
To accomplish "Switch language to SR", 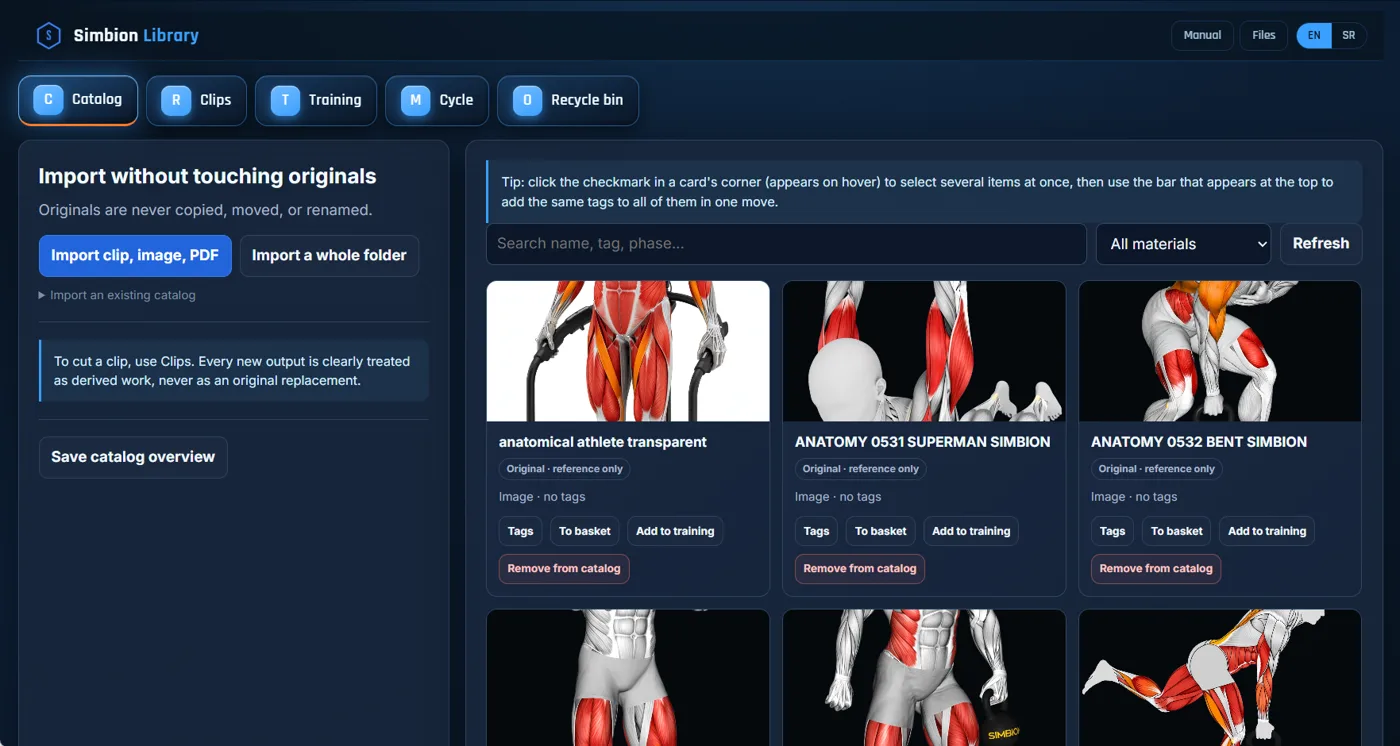I will 1349,35.
